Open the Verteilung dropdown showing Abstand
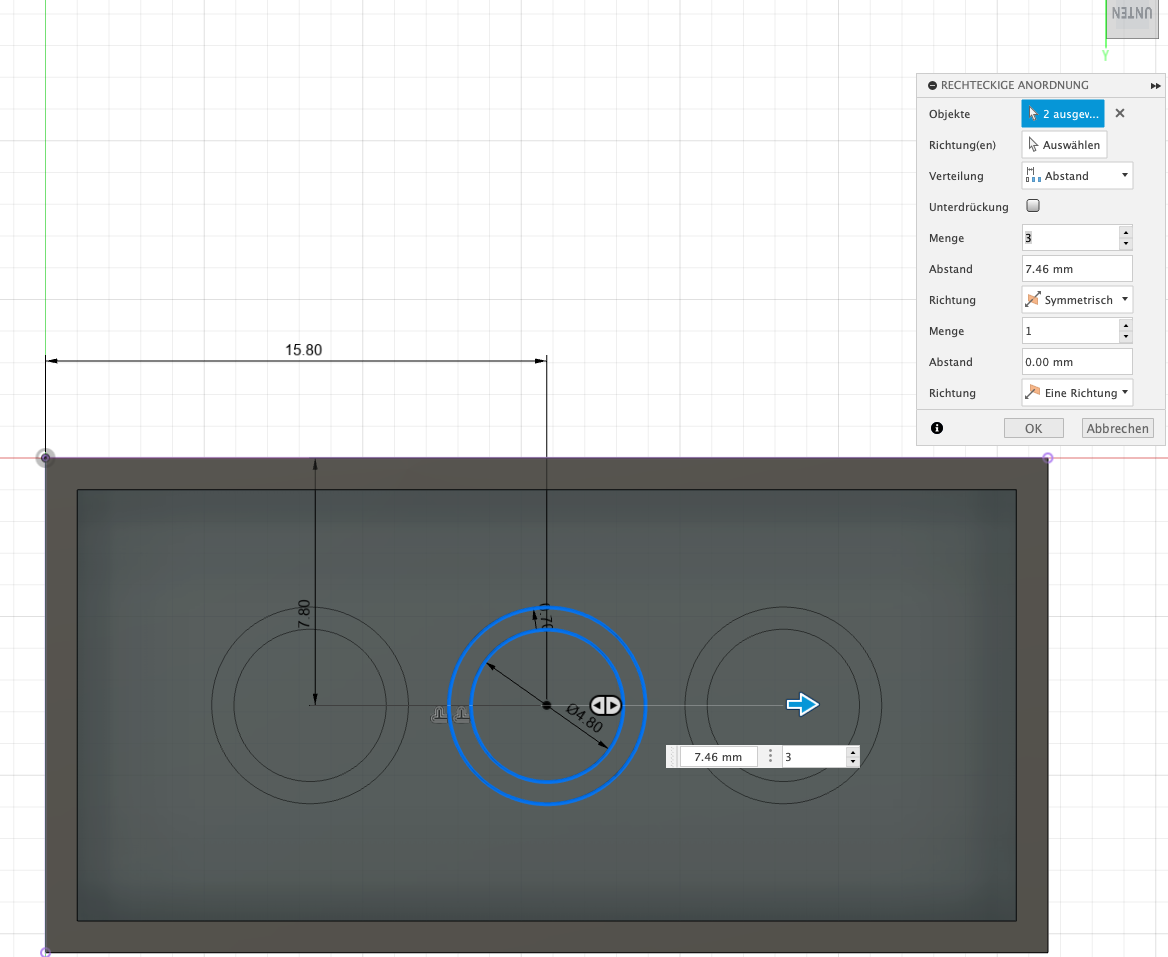The width and height of the screenshot is (1168, 957). tap(1077, 176)
